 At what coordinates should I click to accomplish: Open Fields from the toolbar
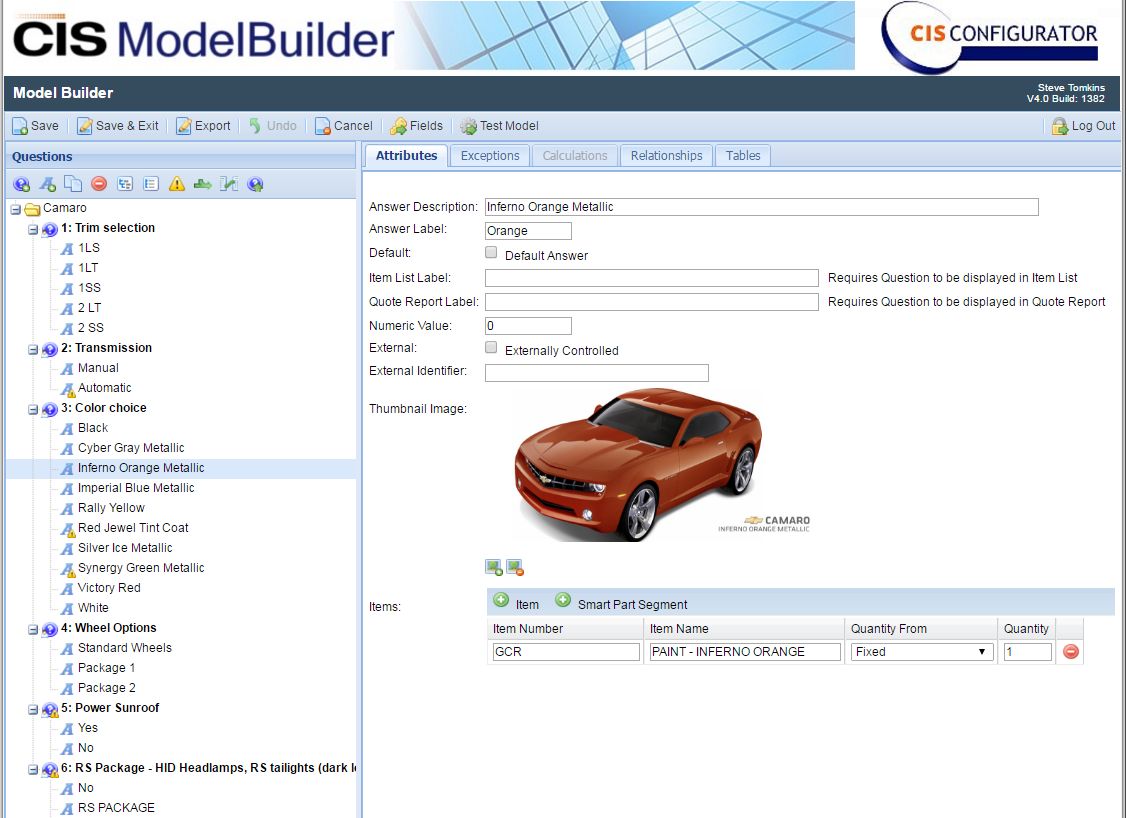click(x=417, y=127)
